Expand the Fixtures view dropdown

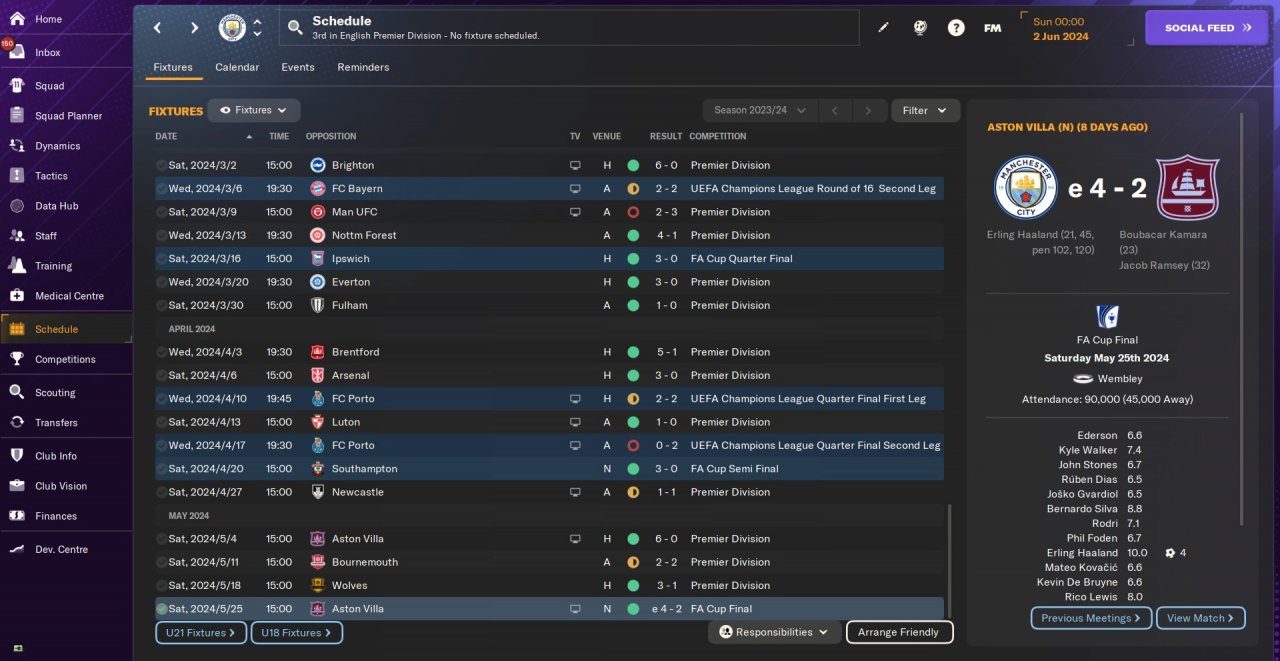pyautogui.click(x=254, y=110)
